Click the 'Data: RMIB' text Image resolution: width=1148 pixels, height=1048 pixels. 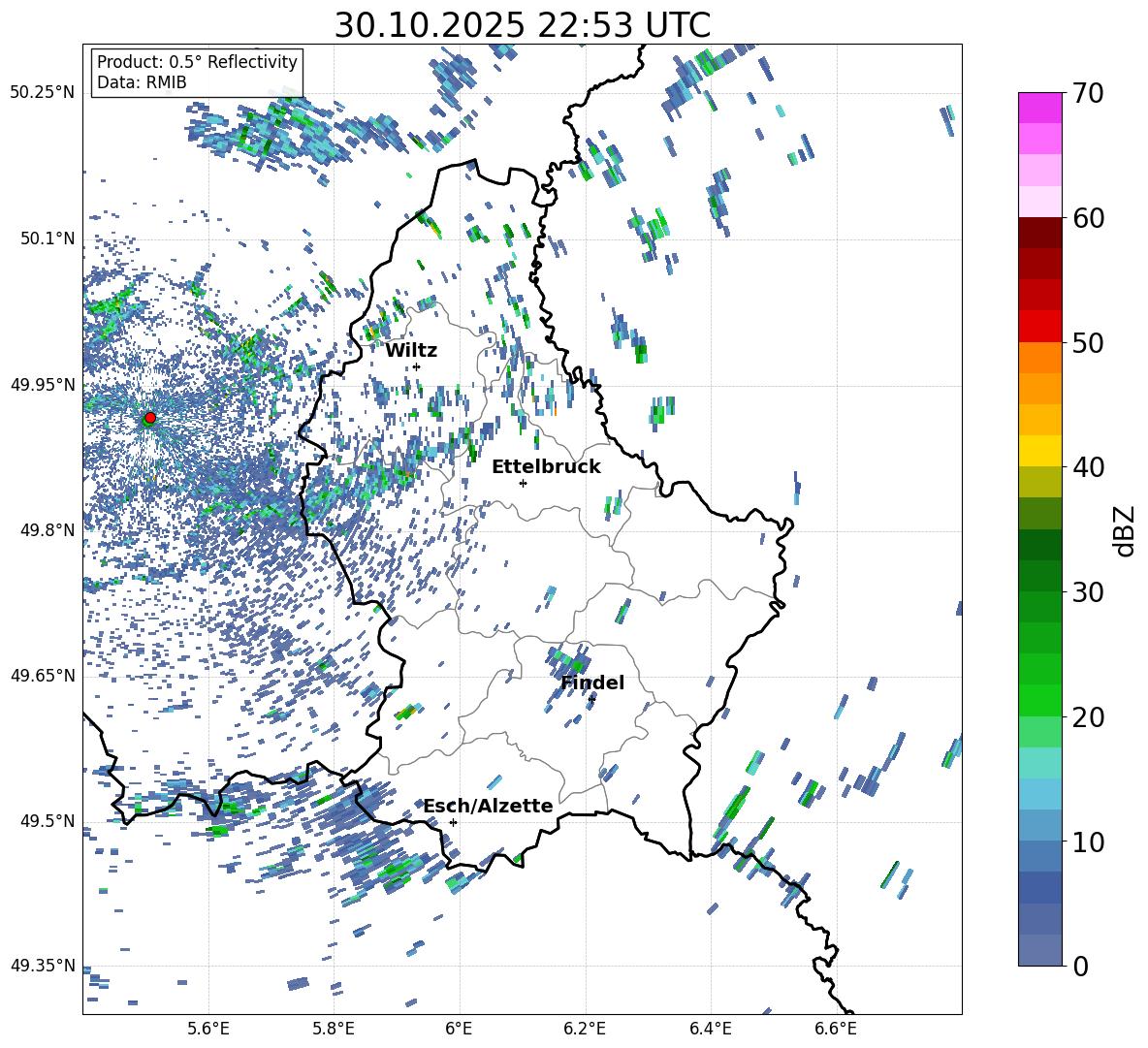pos(142,82)
